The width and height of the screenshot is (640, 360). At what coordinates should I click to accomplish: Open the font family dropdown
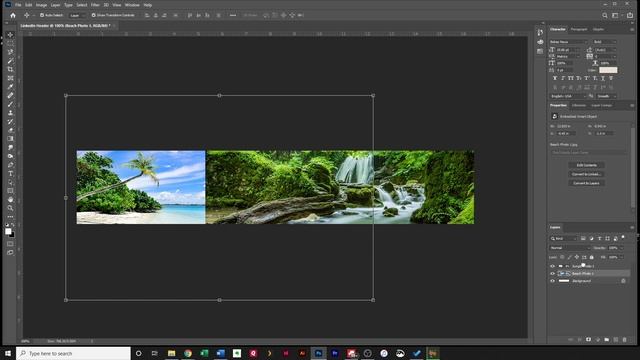tap(569, 42)
